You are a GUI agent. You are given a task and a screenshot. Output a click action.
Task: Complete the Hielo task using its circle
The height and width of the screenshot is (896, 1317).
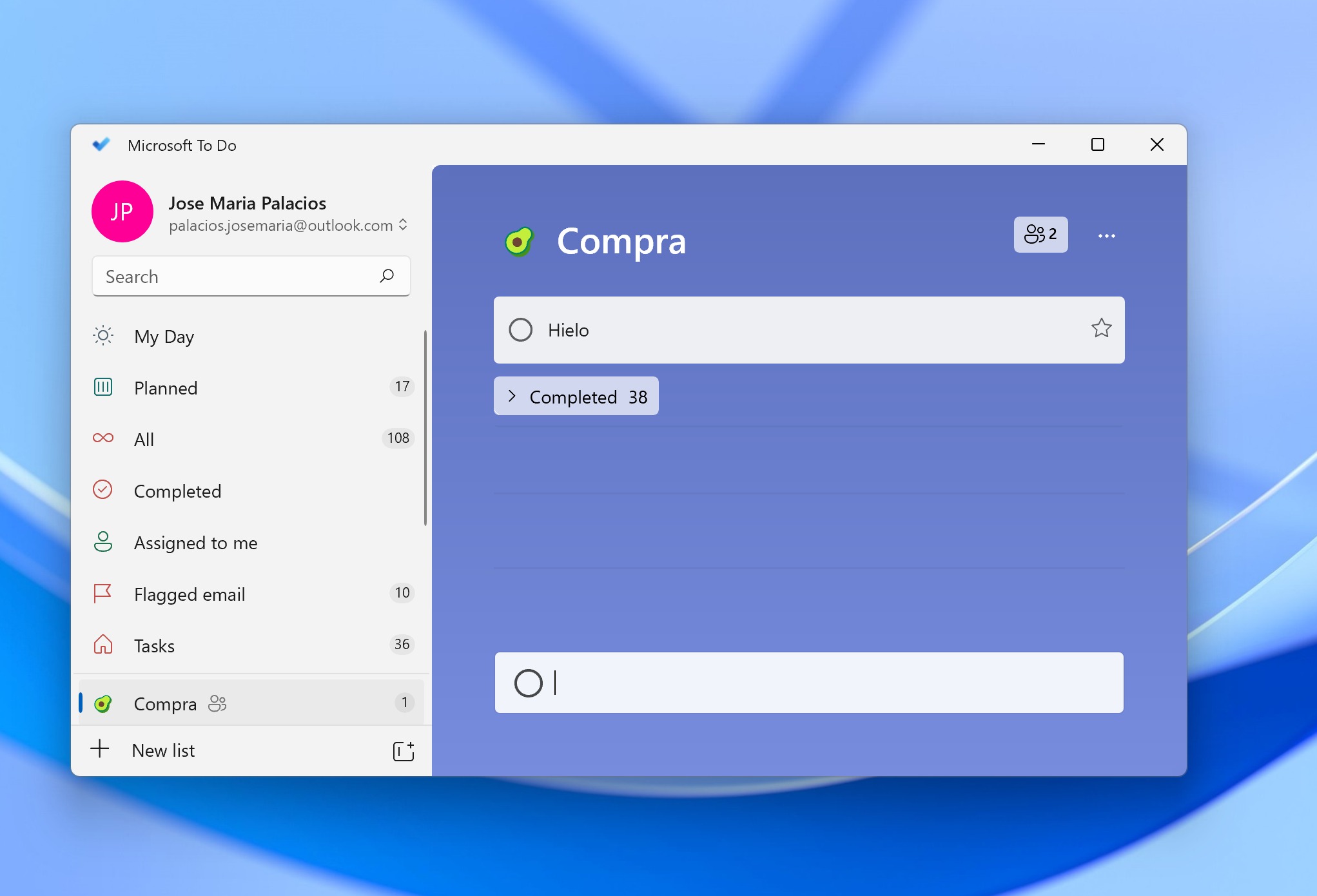point(521,330)
